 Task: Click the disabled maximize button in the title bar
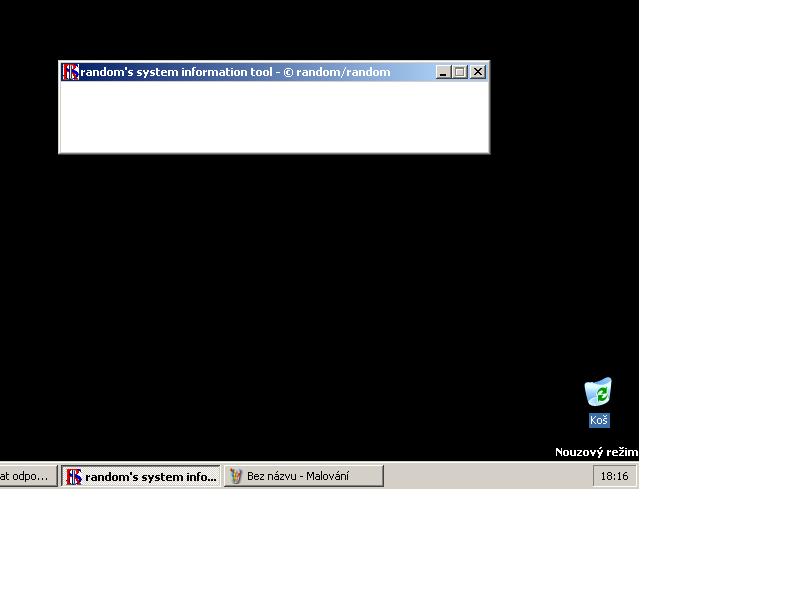click(x=460, y=72)
